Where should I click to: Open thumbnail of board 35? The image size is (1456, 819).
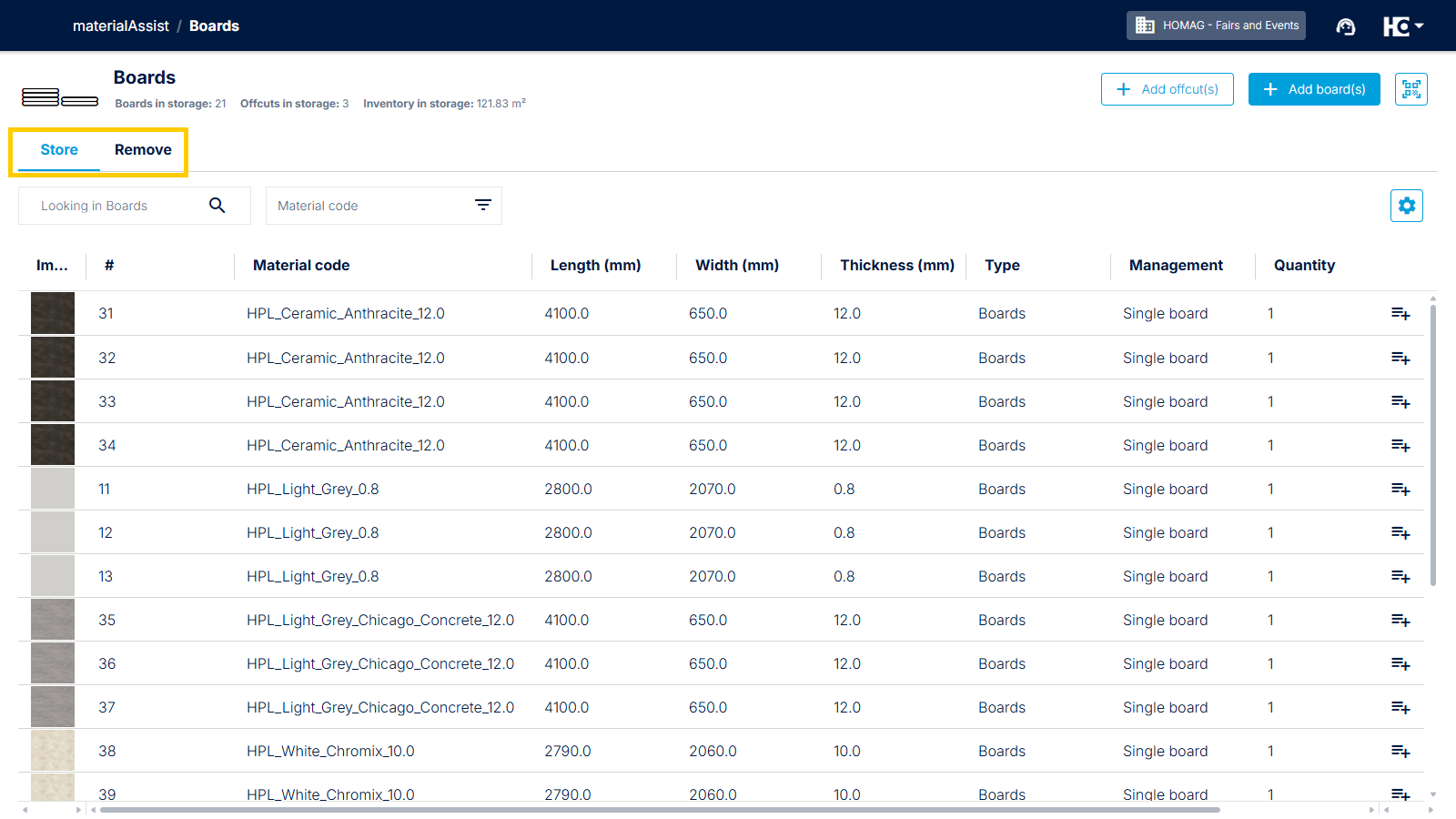[x=53, y=620]
